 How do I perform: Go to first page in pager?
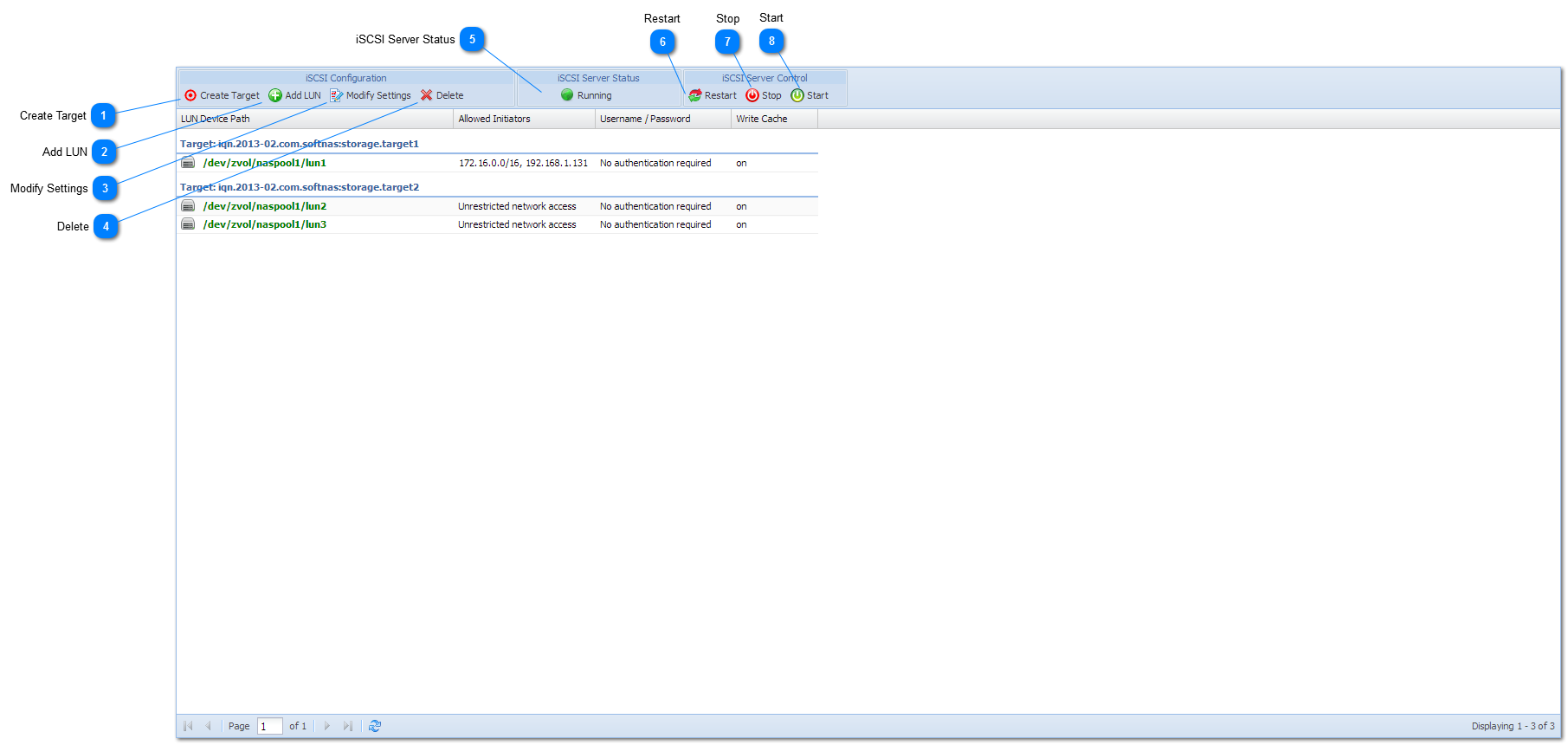pos(188,726)
